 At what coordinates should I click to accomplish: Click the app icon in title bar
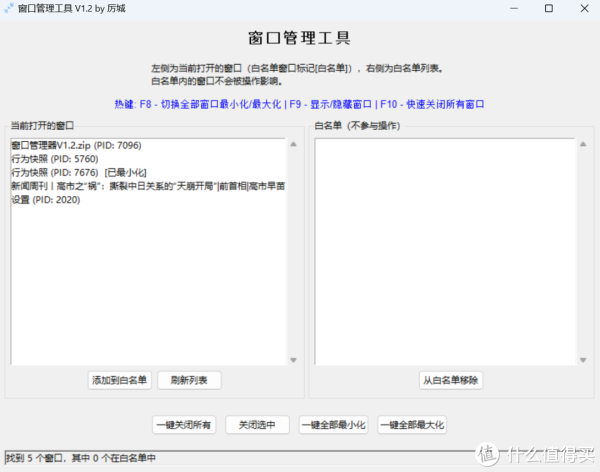(x=9, y=8)
